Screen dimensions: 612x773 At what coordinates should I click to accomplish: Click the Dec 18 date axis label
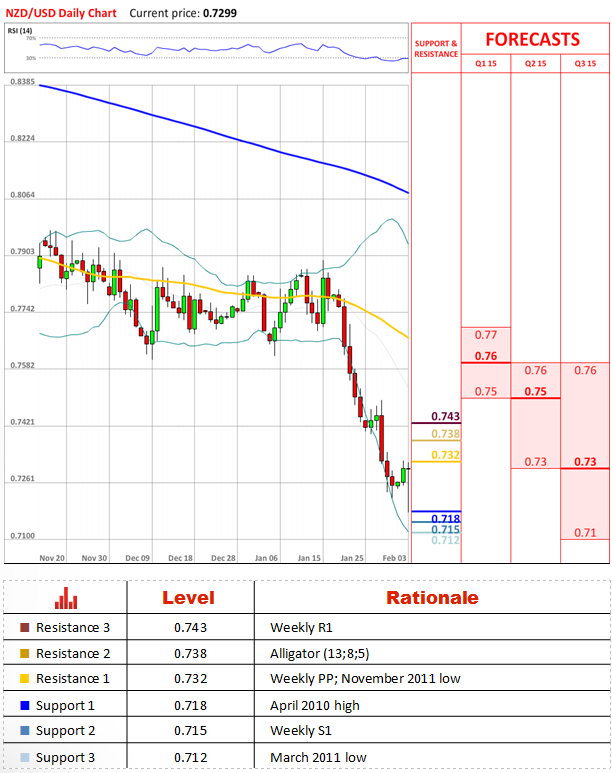point(180,558)
